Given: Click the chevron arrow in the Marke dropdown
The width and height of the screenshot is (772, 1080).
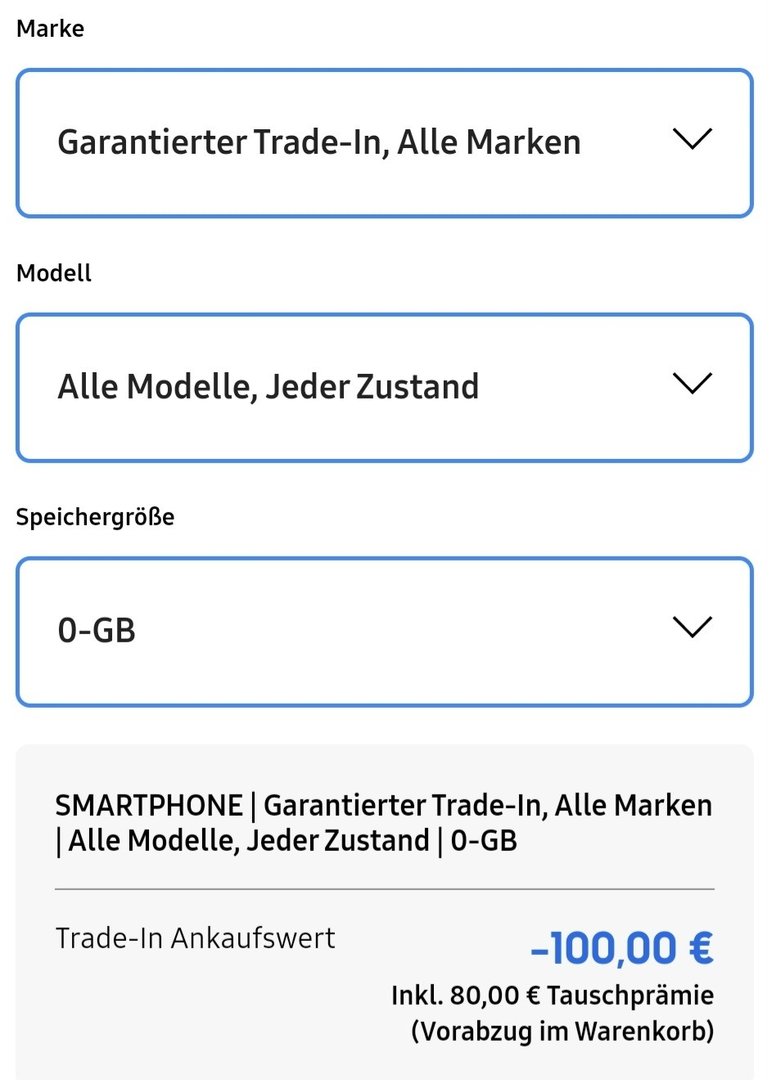Looking at the screenshot, I should 692,140.
